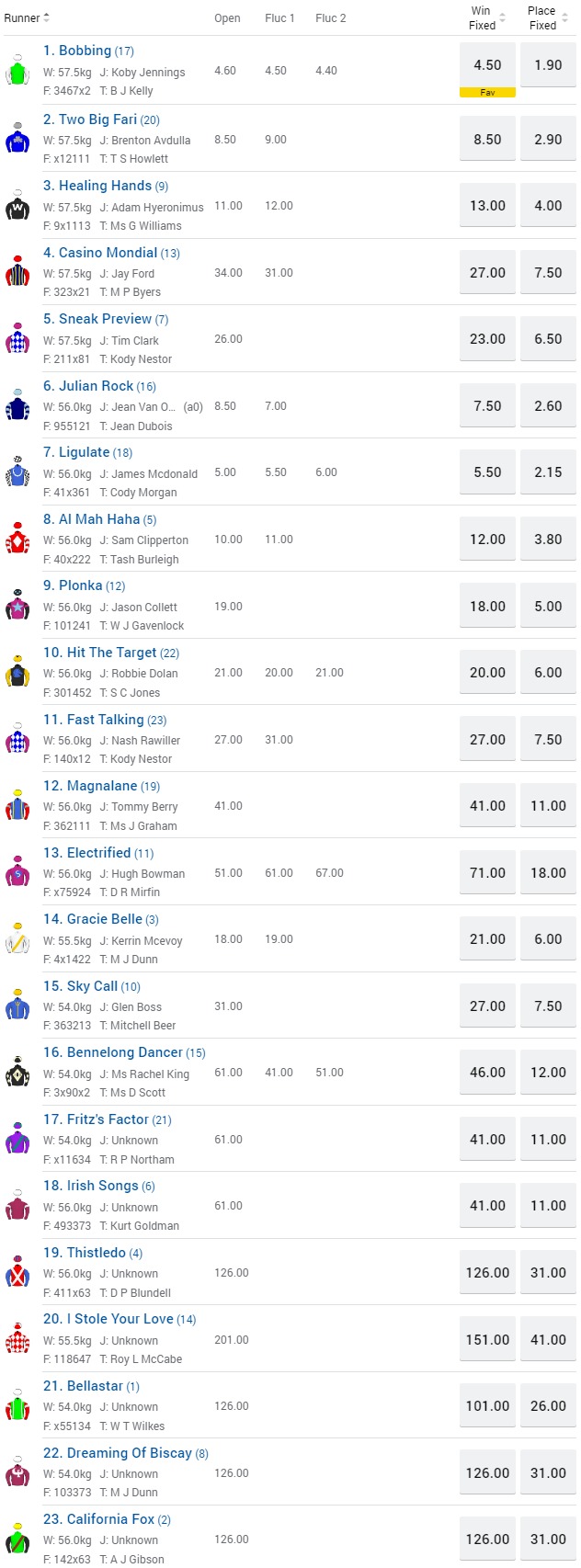The width and height of the screenshot is (581, 1568).
Task: Click I Stole Your Love's checkered silks icon
Action: [17, 1340]
